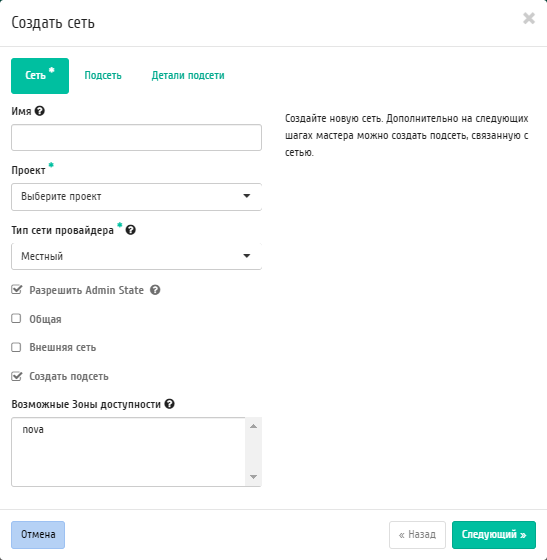This screenshot has height=560, width=547.
Task: Enable the Внешняя сеть checkbox
Action: (16, 347)
